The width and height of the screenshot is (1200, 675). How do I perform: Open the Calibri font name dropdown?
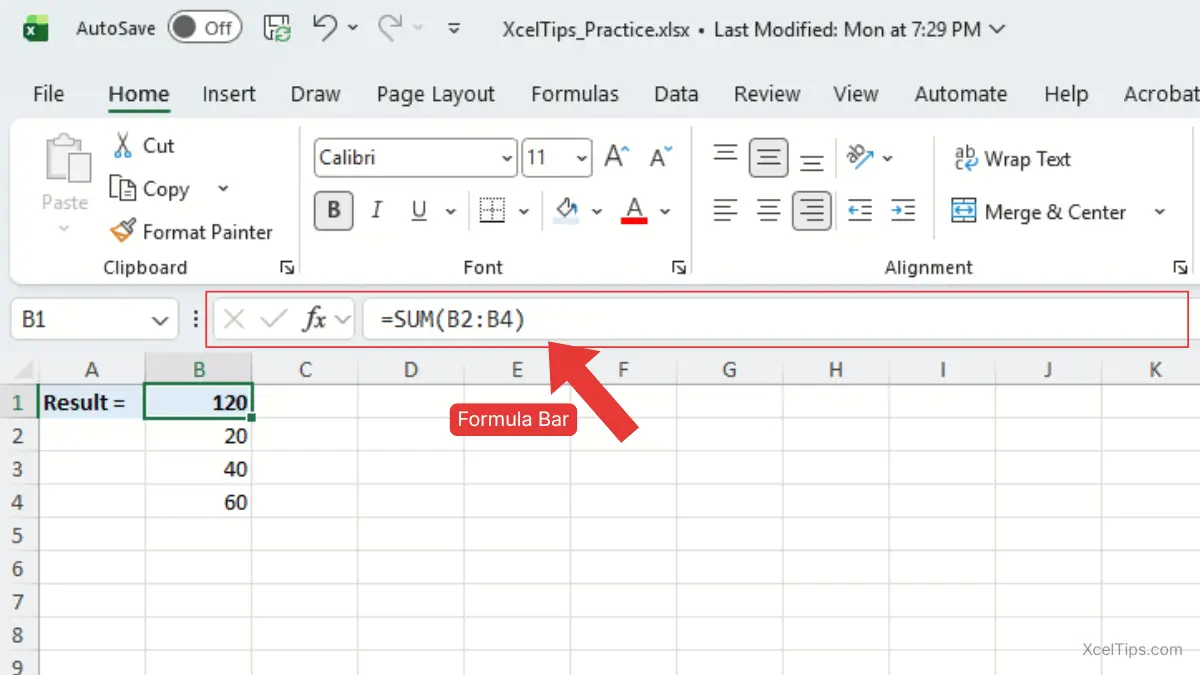(506, 158)
